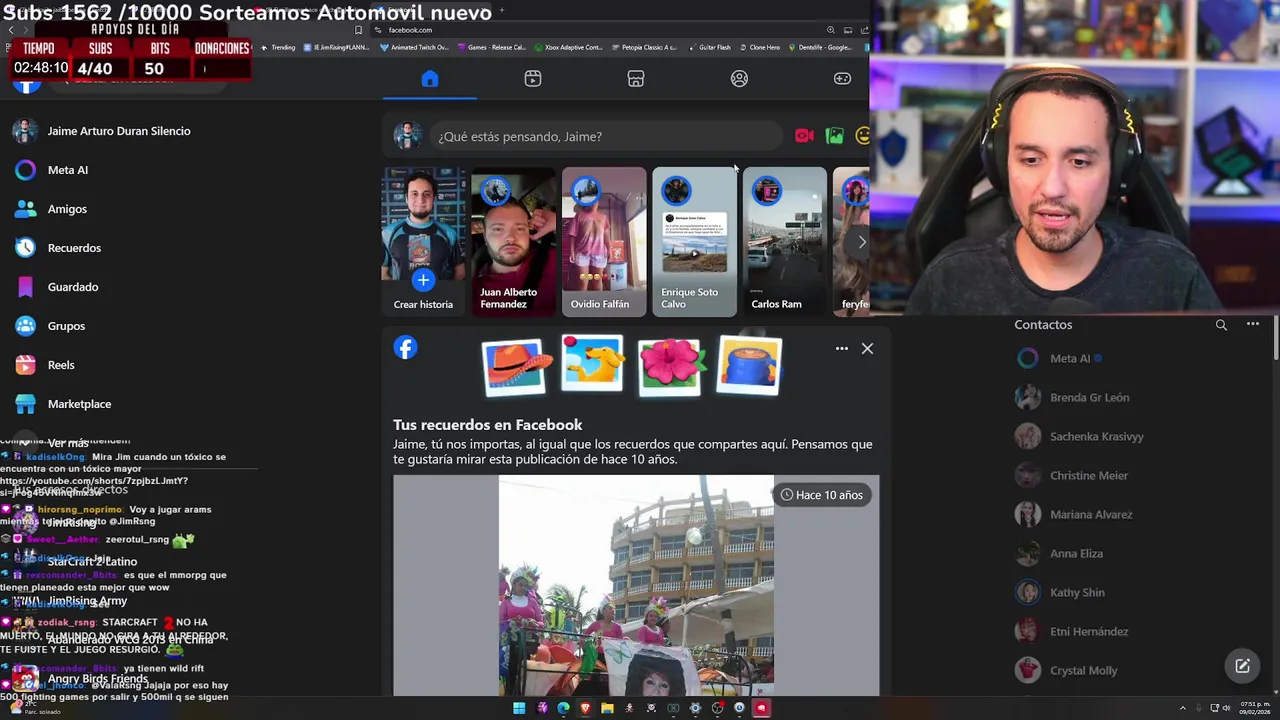Screen dimensions: 1280x720
Task: Click profile avatar beside post composer
Action: (x=407, y=136)
